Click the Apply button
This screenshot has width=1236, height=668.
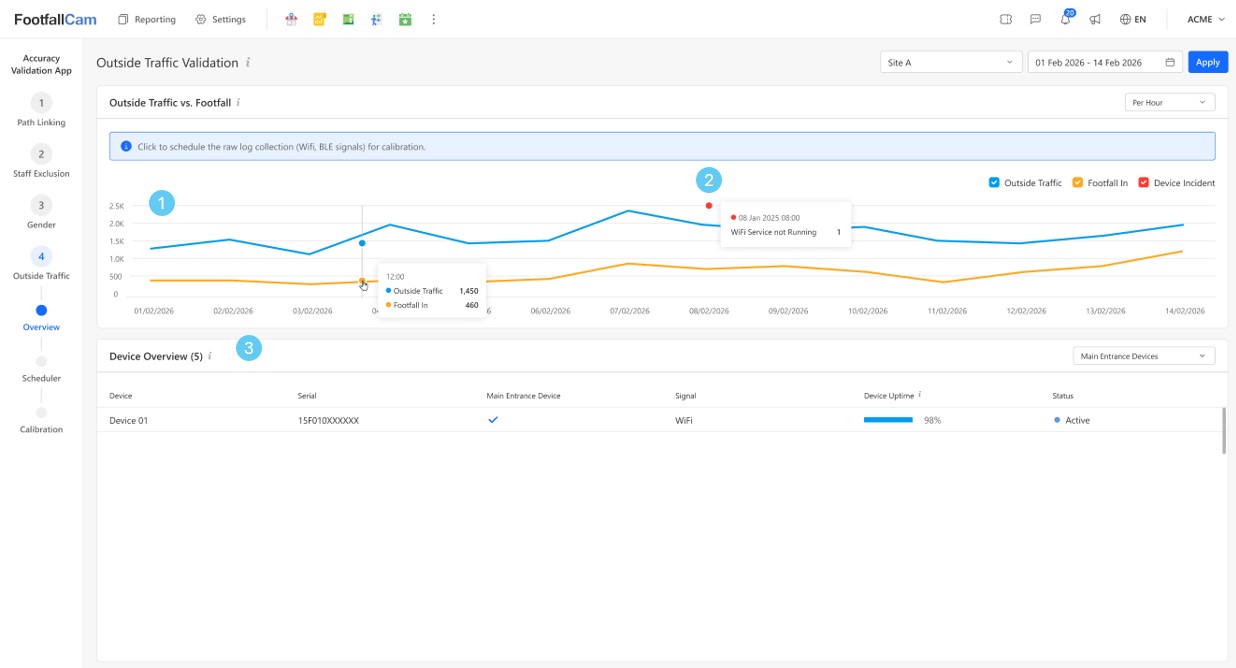(x=1207, y=62)
